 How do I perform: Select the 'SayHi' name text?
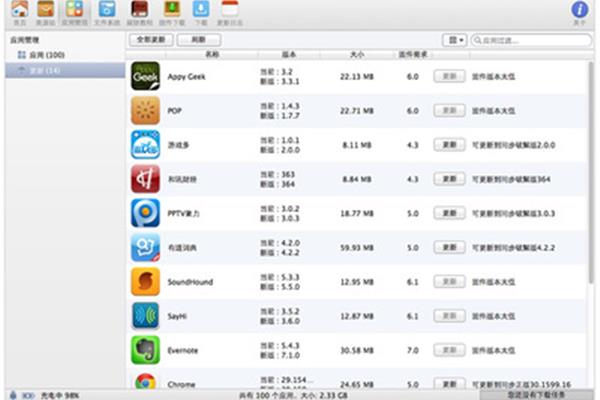(x=177, y=316)
